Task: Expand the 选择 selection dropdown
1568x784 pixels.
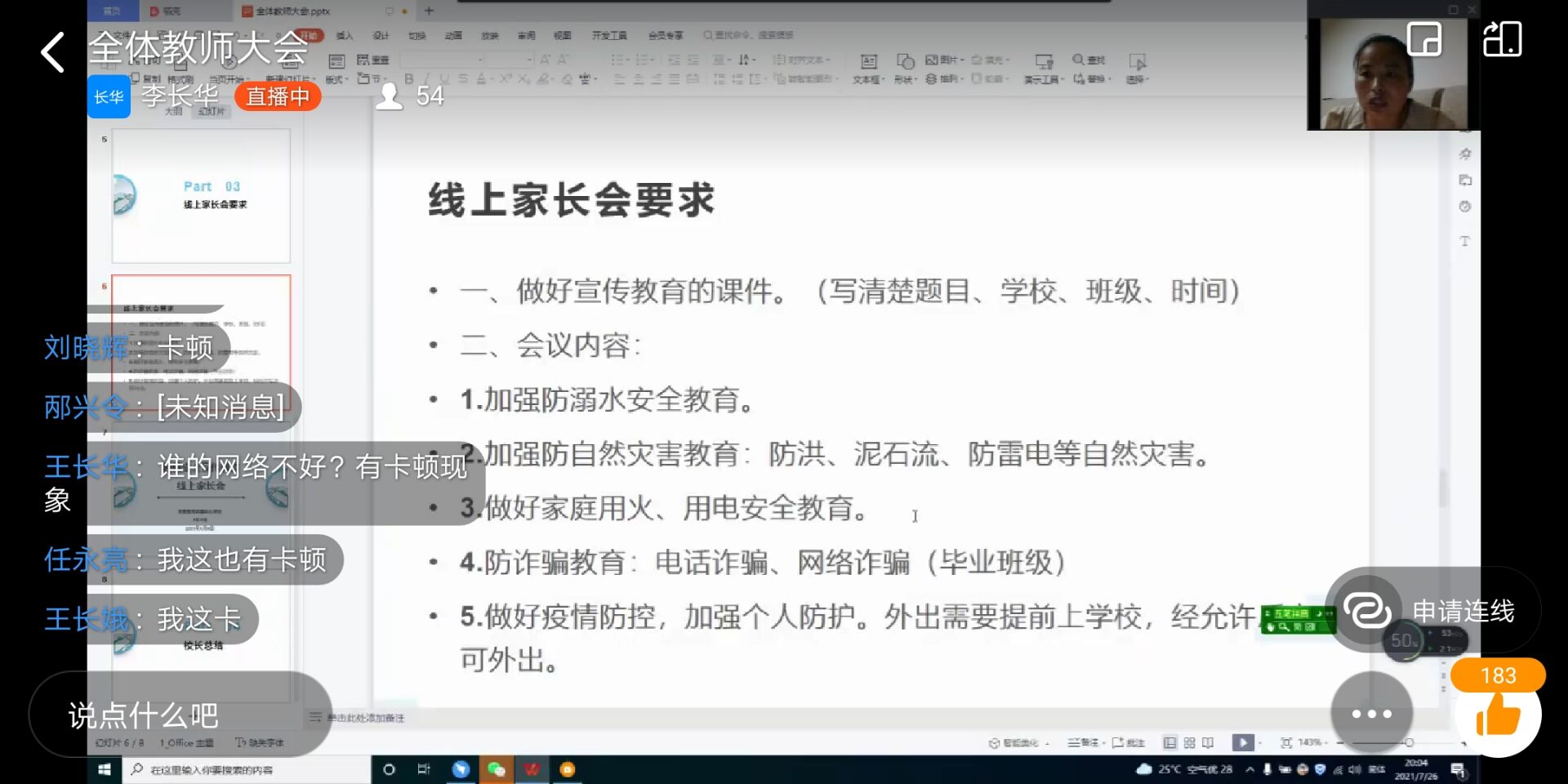Action: [x=1137, y=79]
